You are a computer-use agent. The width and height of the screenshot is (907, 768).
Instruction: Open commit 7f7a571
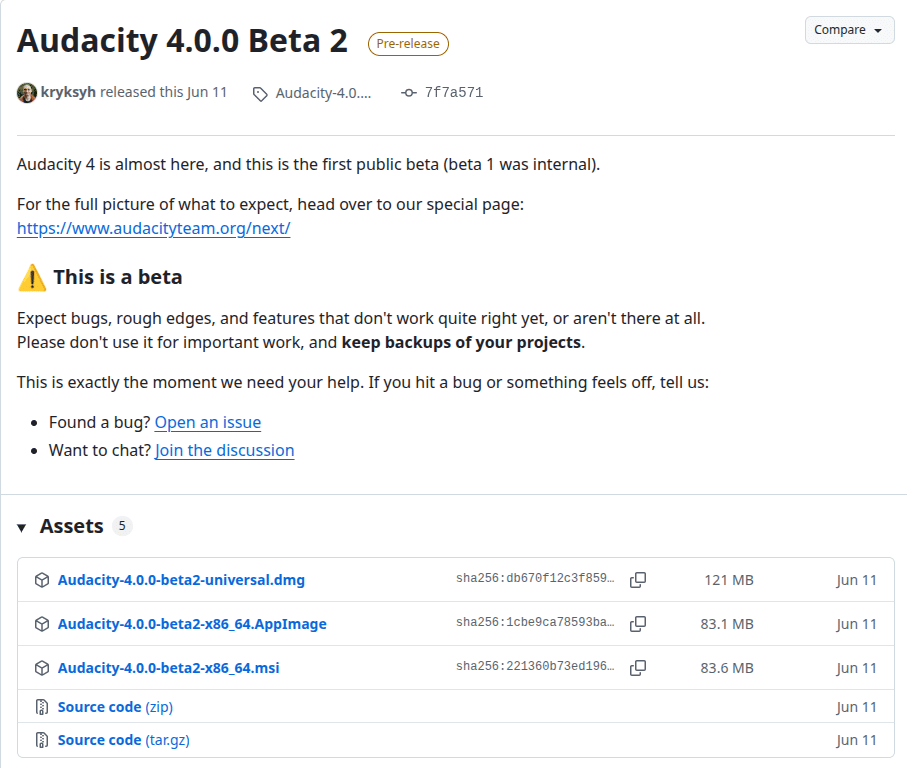click(x=454, y=93)
